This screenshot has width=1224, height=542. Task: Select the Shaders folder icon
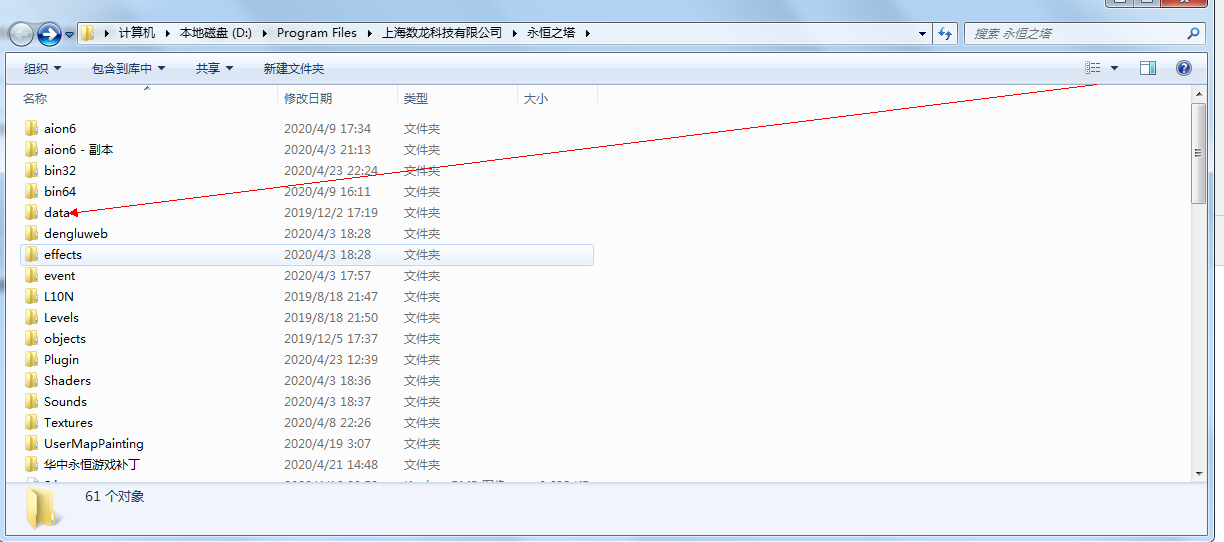coord(32,380)
